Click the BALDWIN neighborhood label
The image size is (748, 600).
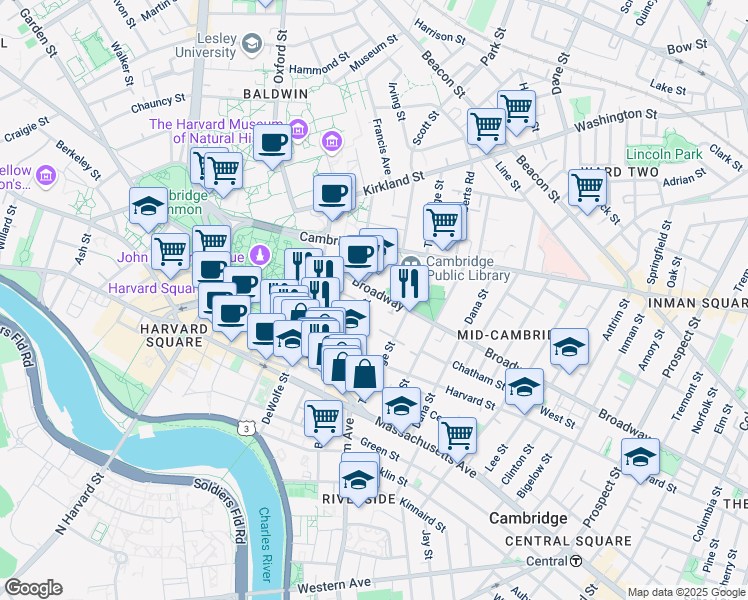pos(276,94)
